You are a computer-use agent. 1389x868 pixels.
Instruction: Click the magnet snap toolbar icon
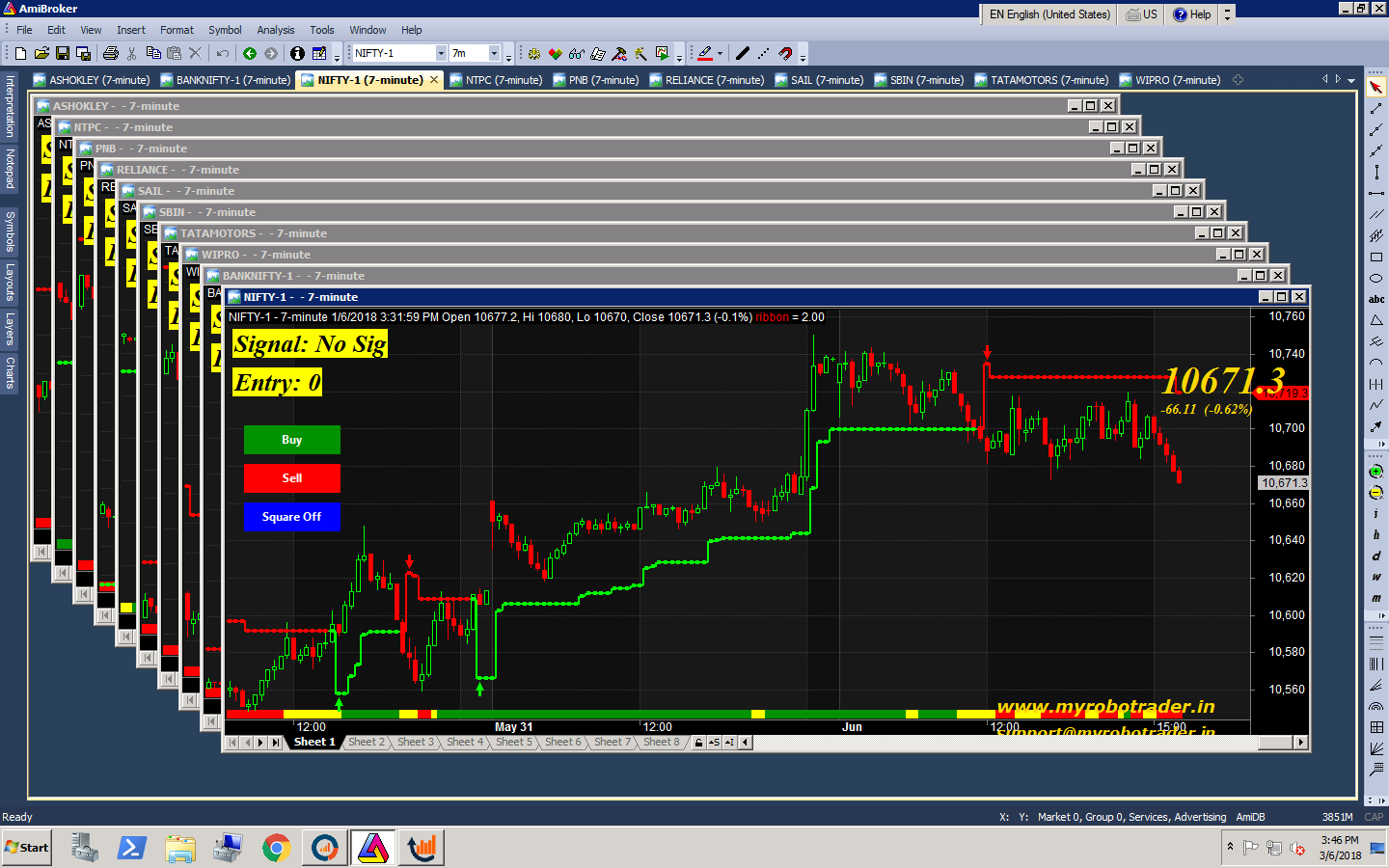pos(786,54)
